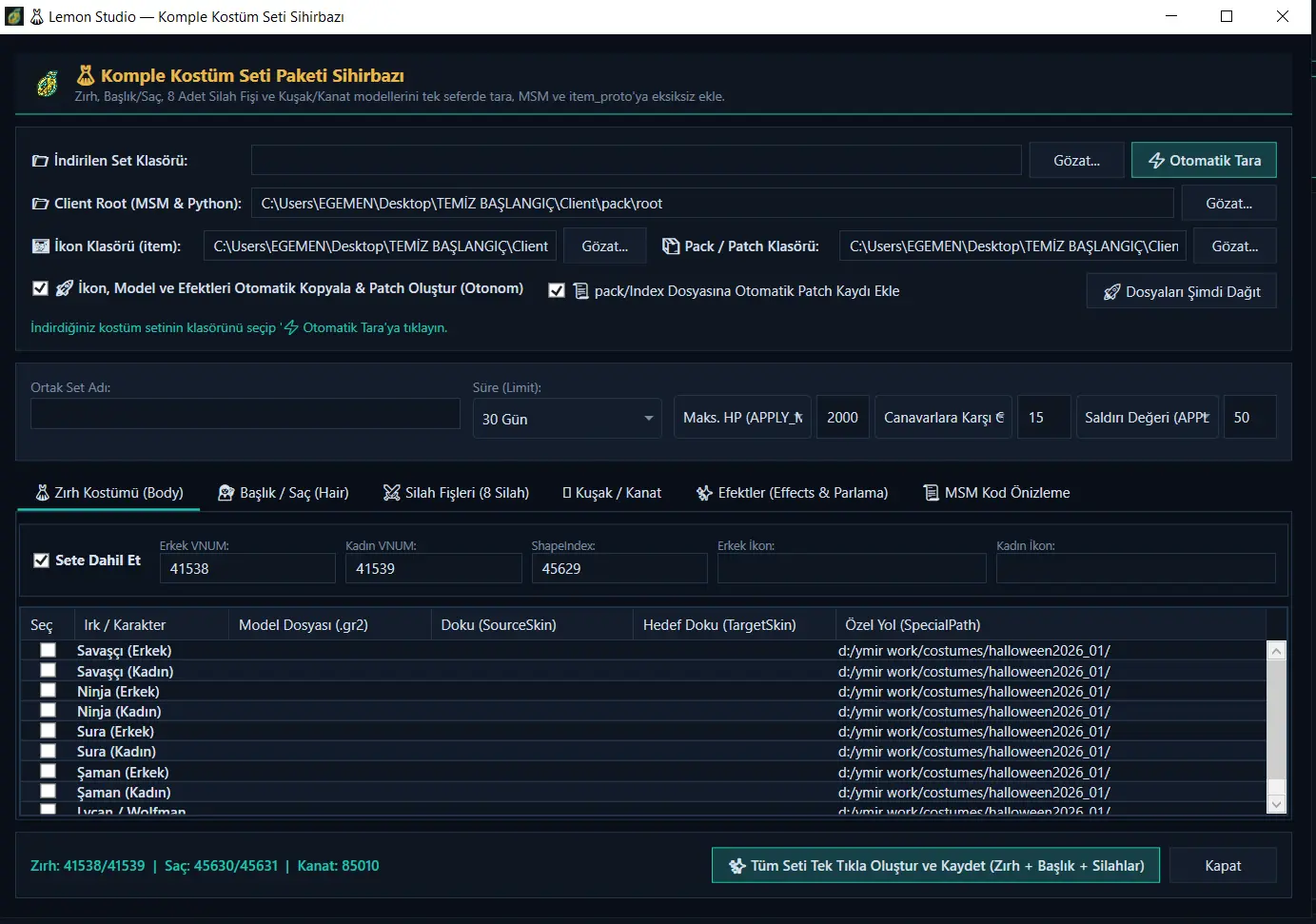The height and width of the screenshot is (924, 1316).
Task: Click the lemon logo in the wizard header
Action: click(48, 85)
